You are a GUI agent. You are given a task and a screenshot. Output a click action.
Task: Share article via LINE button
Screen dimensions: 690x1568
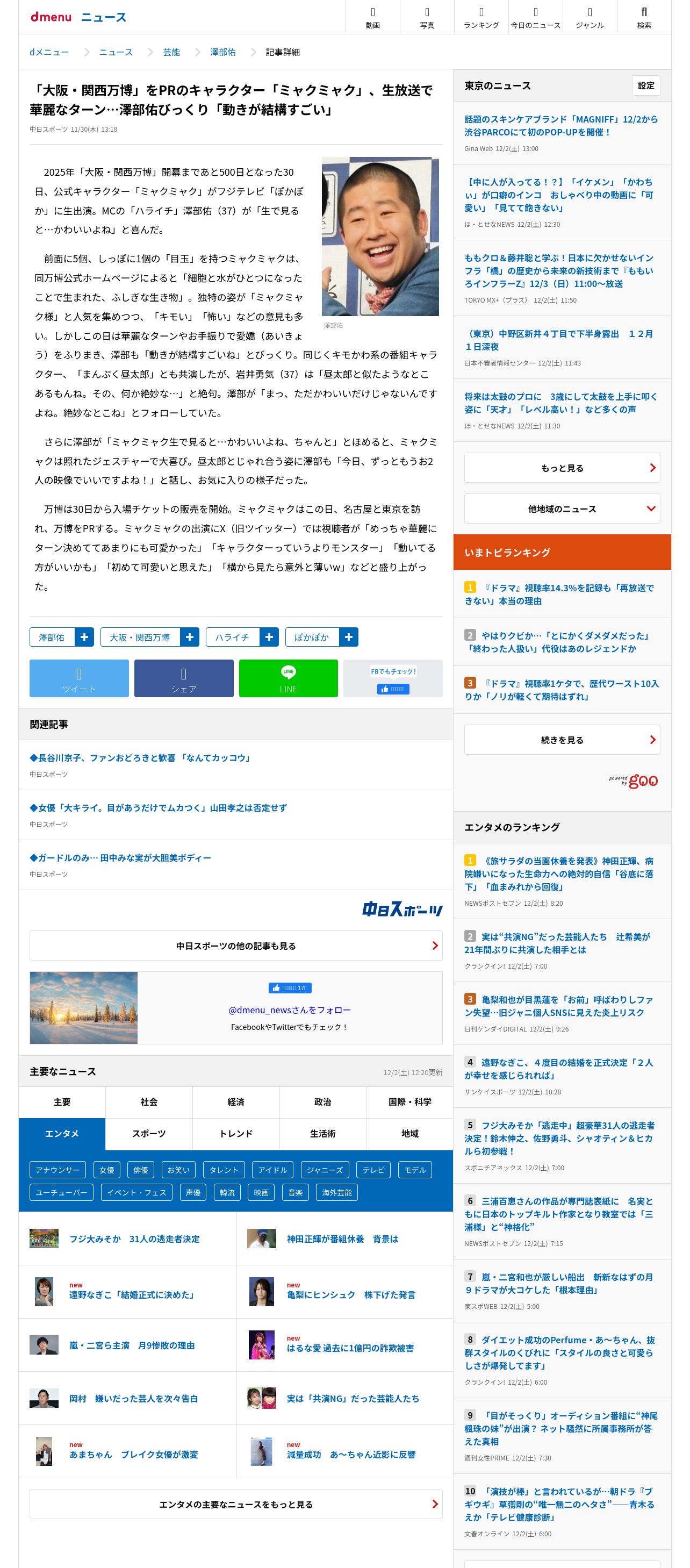[289, 678]
